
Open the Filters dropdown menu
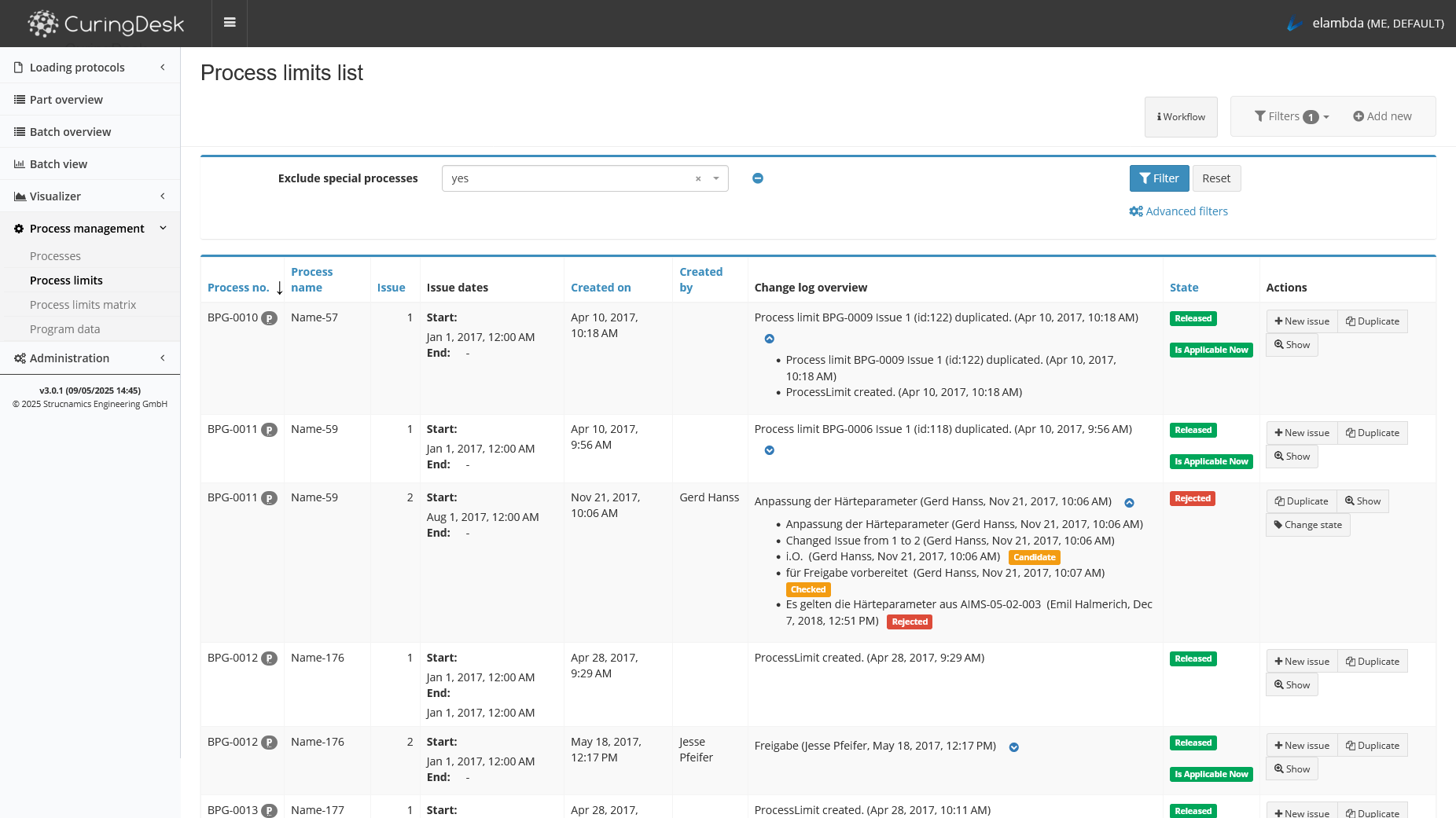coord(1292,116)
